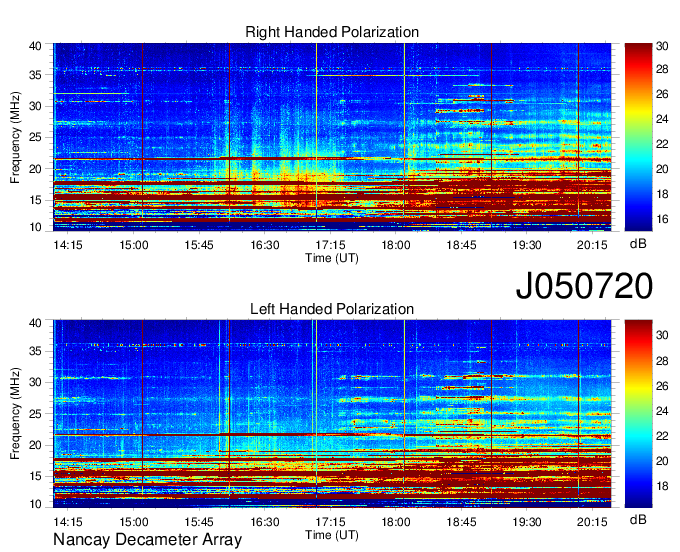The height and width of the screenshot is (552, 680).
Task: Click 30 MHz tick of Left Handed plot
Action: pos(35,382)
